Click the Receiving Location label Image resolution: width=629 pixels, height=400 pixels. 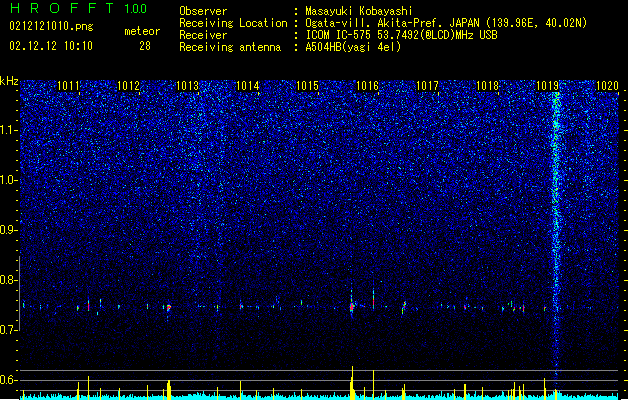pyautogui.click(x=233, y=23)
